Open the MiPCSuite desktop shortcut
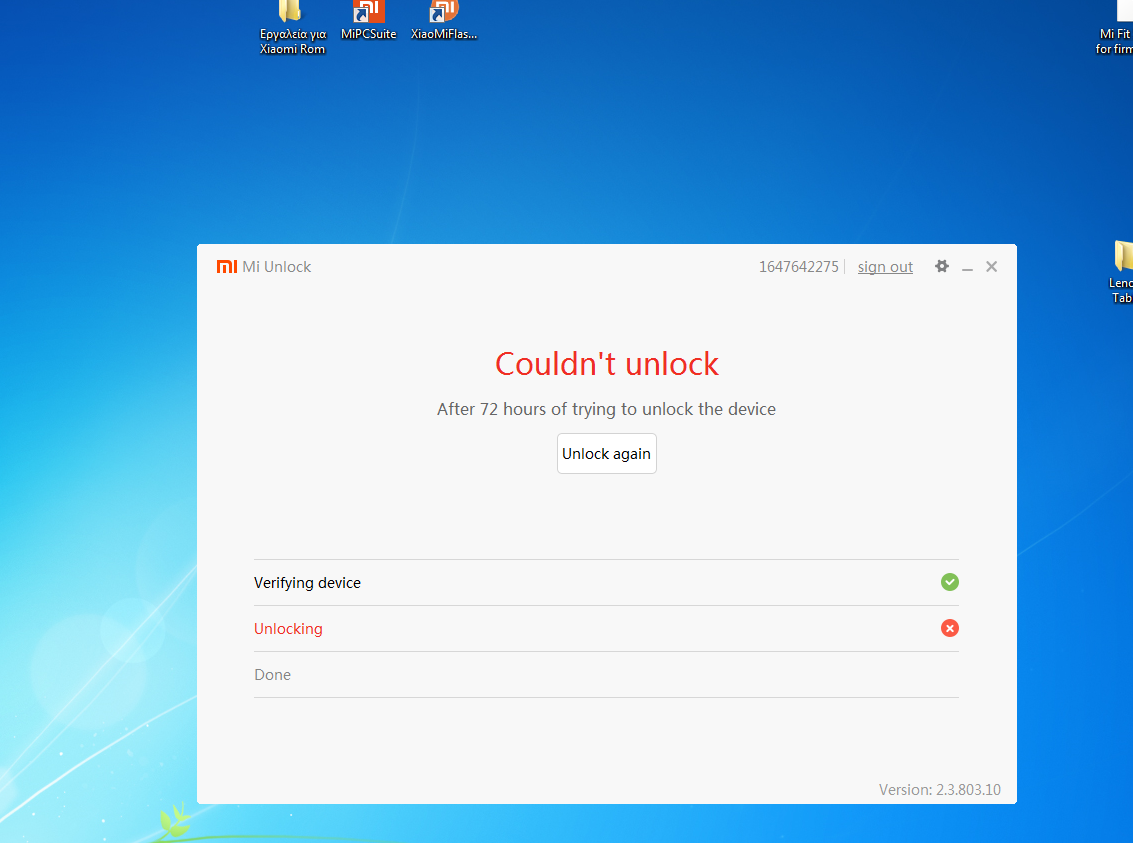Viewport: 1133px width, 843px height. (369, 20)
